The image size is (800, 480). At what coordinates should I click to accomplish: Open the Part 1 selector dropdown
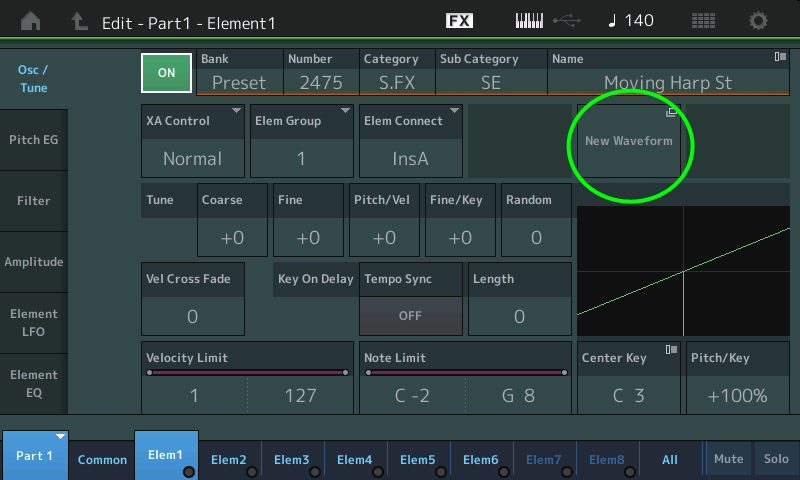(35, 456)
